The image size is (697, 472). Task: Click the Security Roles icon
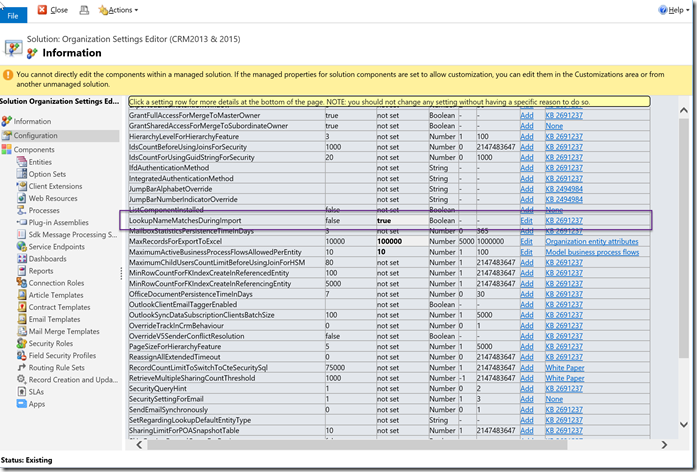(21, 343)
